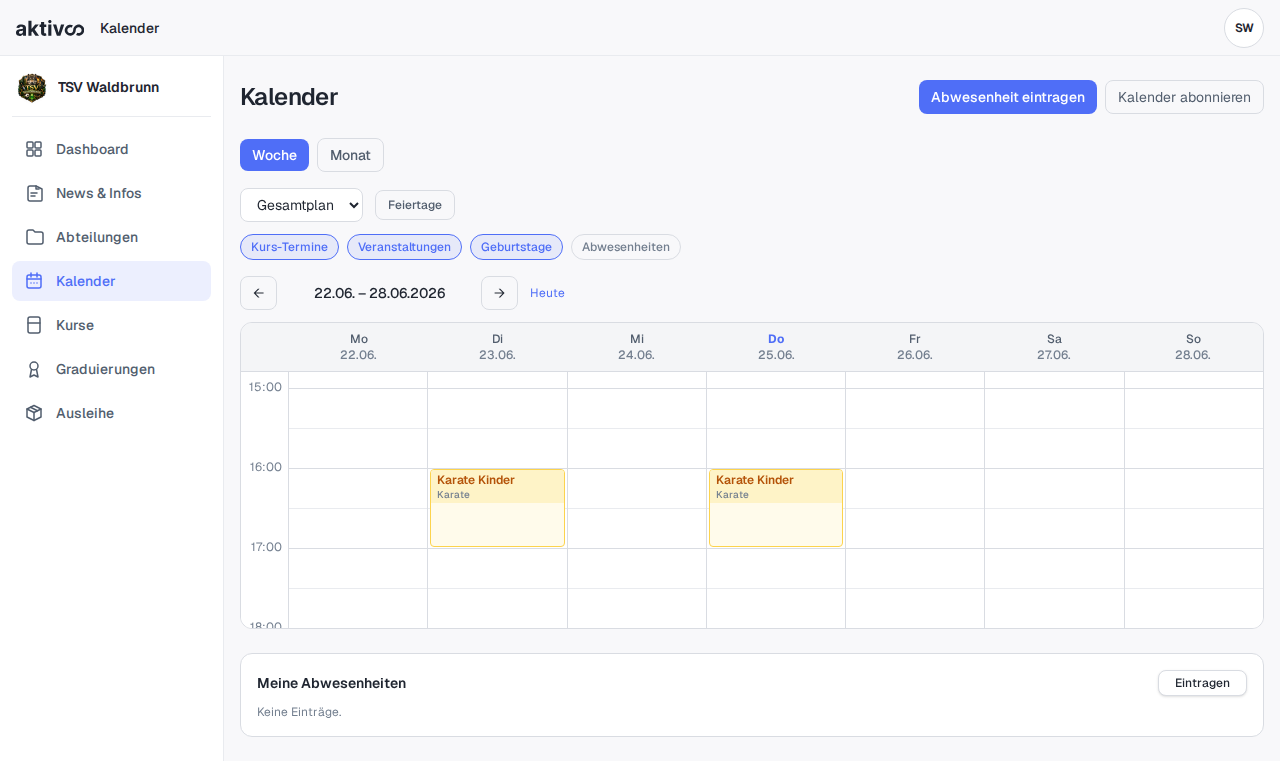Click the Mi 24.06. column header
This screenshot has height=761, width=1280.
tap(636, 347)
